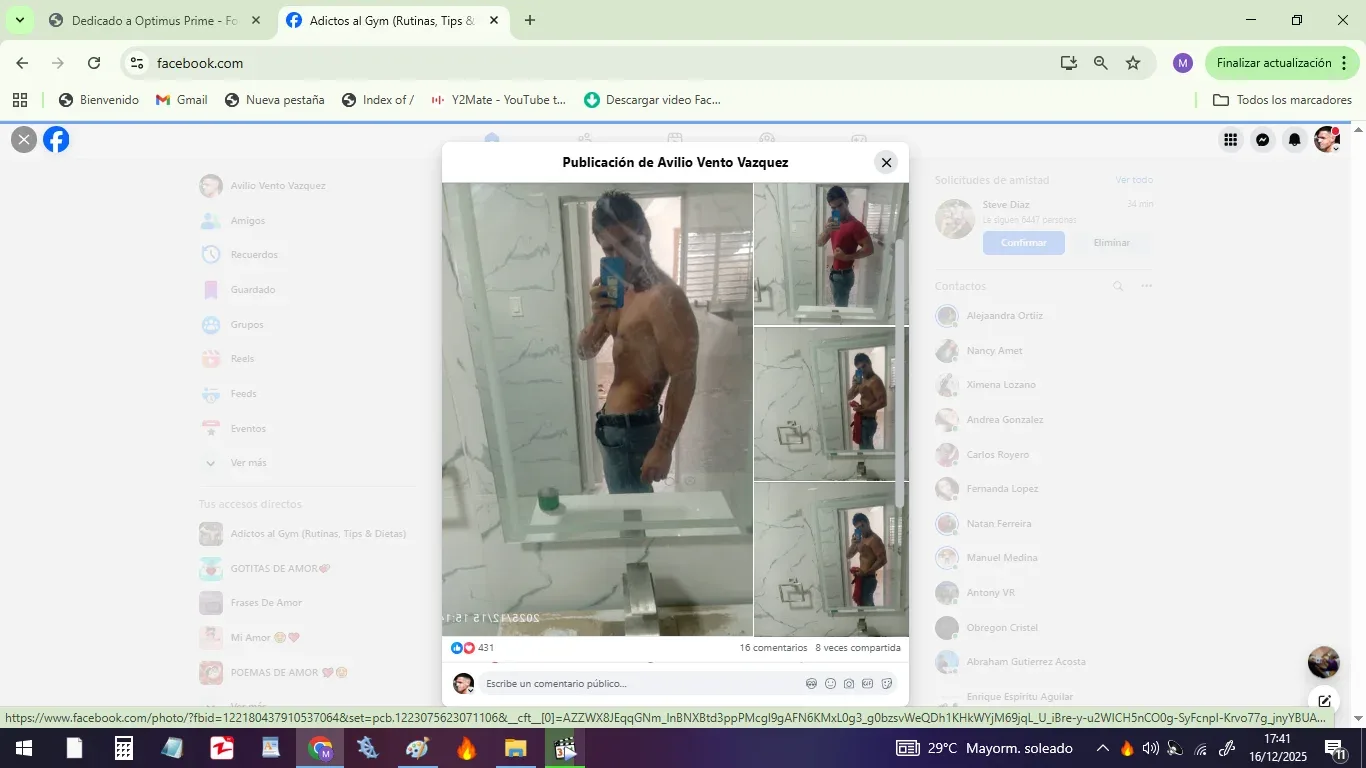
Task: Delete Steve Diaz friend request with Eliminar
Action: [1111, 243]
